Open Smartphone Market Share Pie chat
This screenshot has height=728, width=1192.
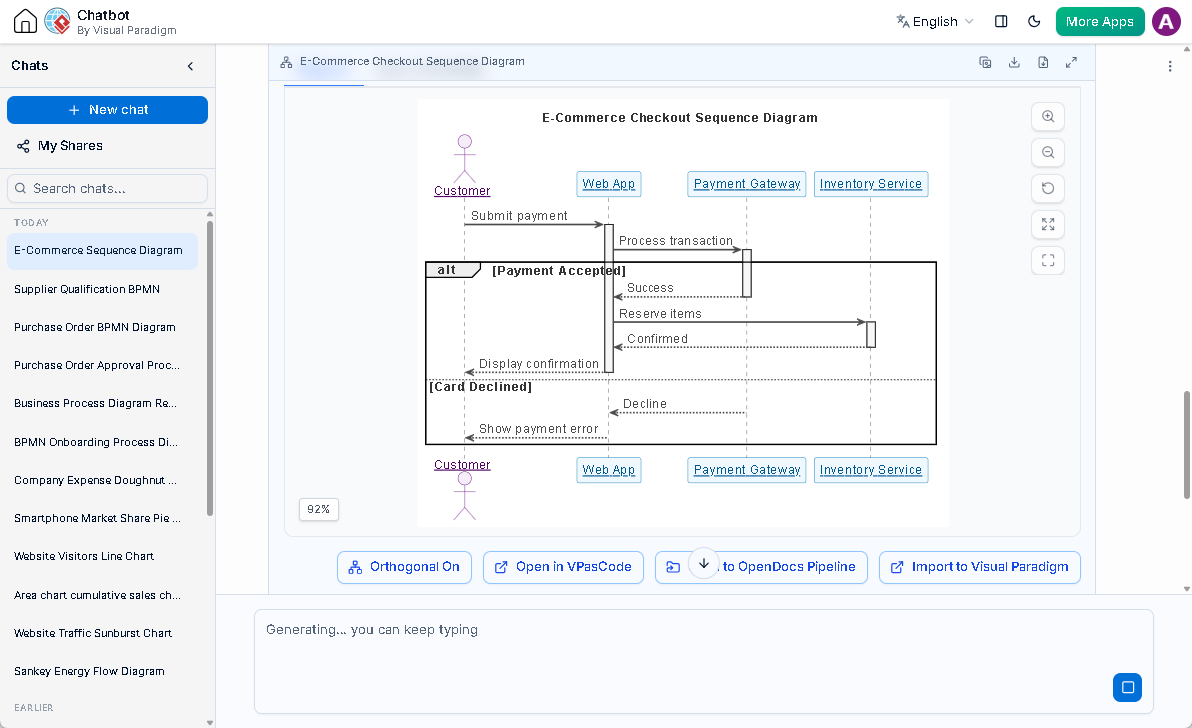click(102, 518)
